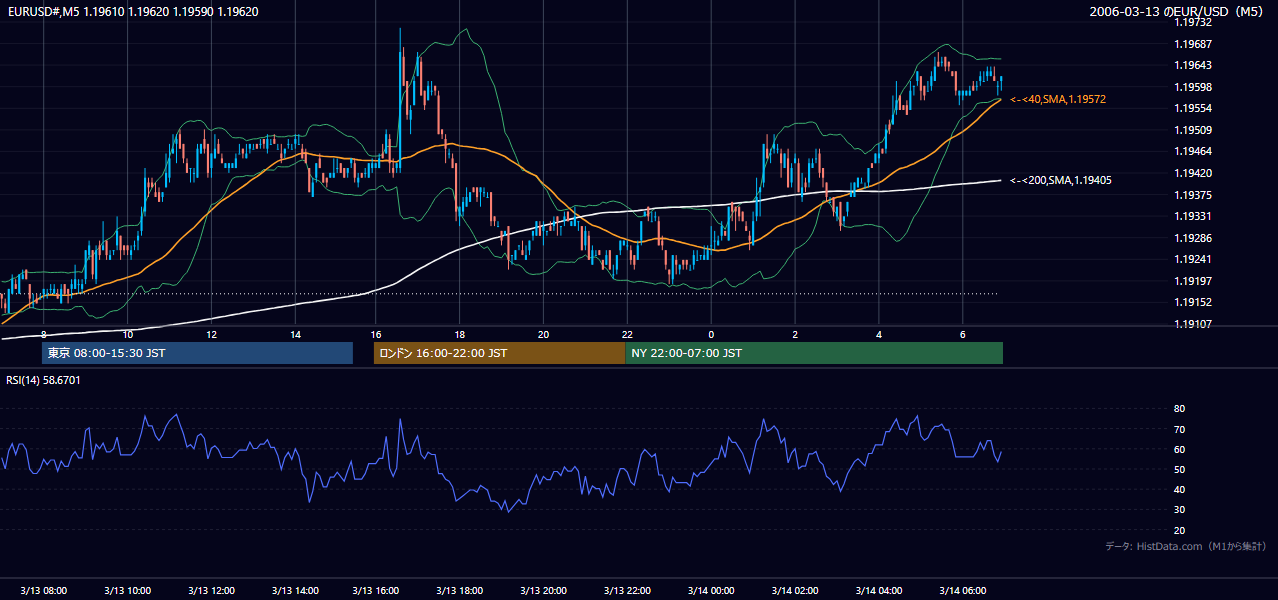Screen dimensions: 1278x600
Task: Click price axis value 1.19107
Action: click(x=1193, y=324)
